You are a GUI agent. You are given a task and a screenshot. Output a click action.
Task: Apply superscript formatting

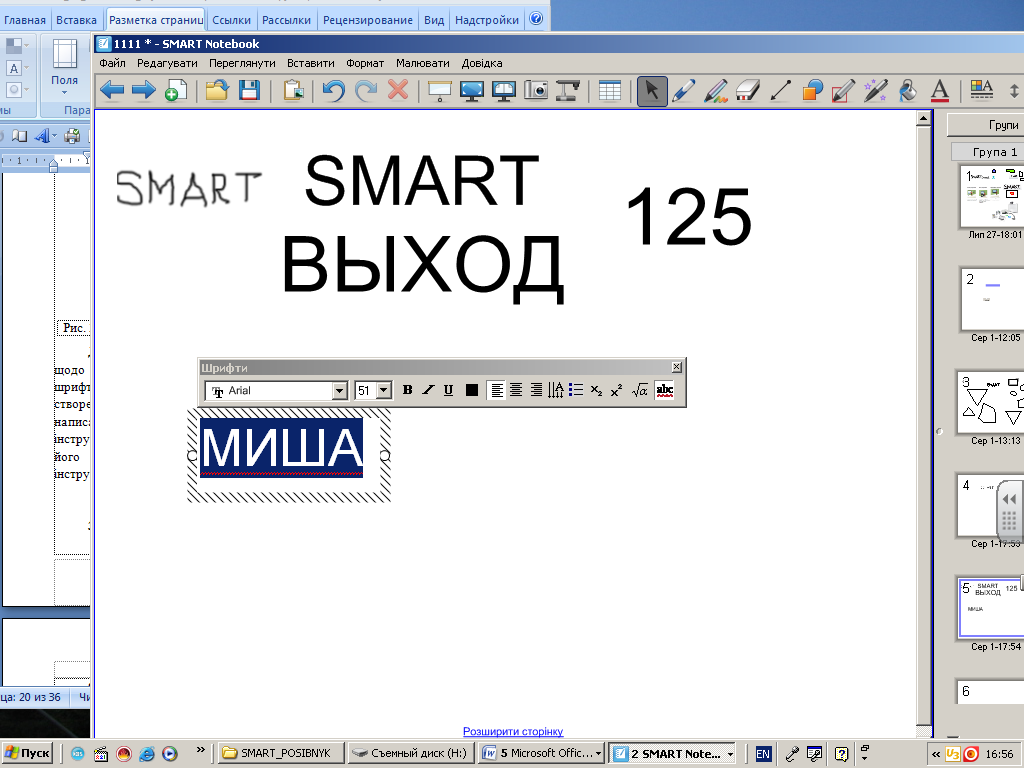click(616, 390)
